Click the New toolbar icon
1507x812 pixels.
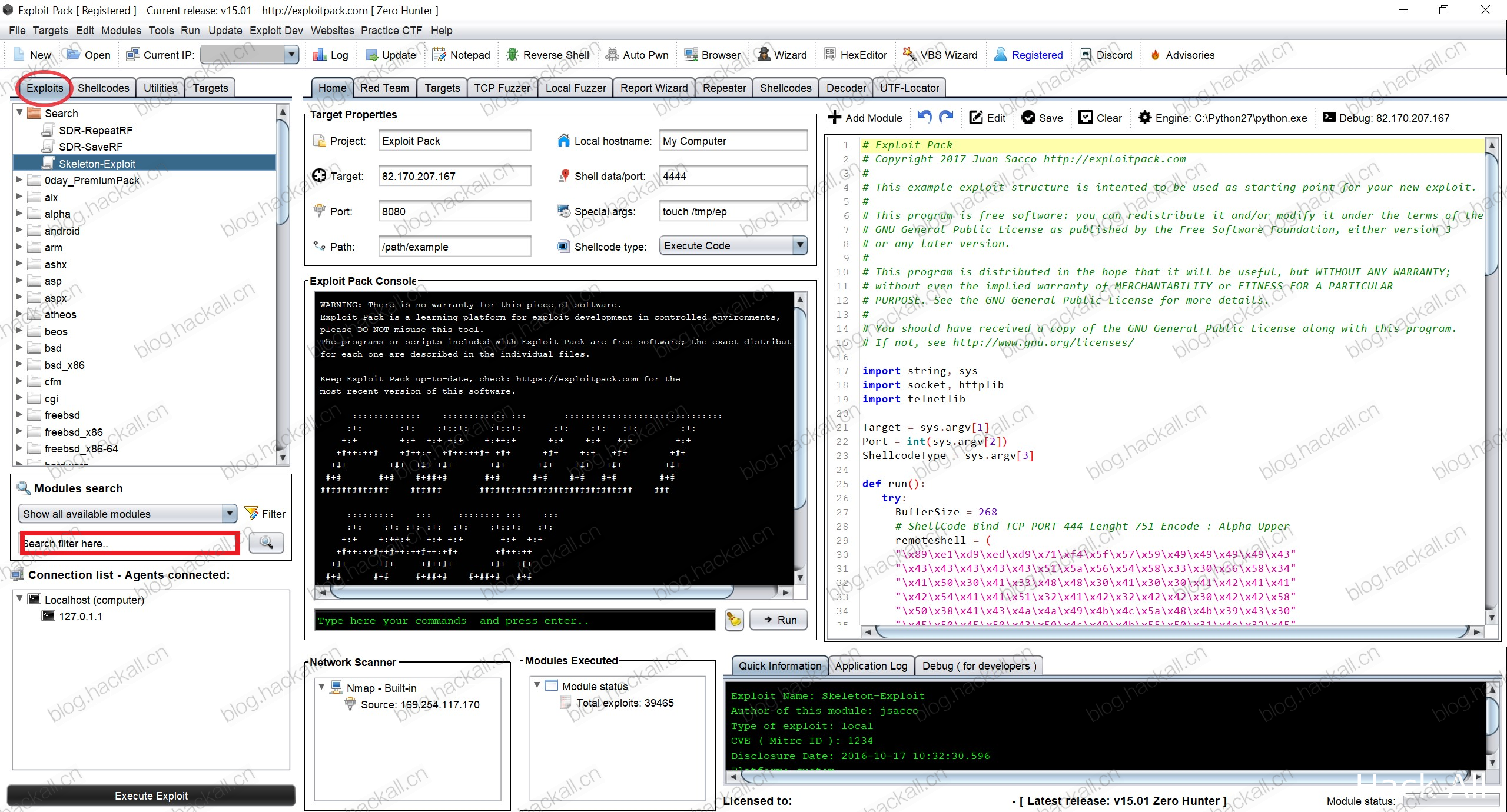pos(19,55)
